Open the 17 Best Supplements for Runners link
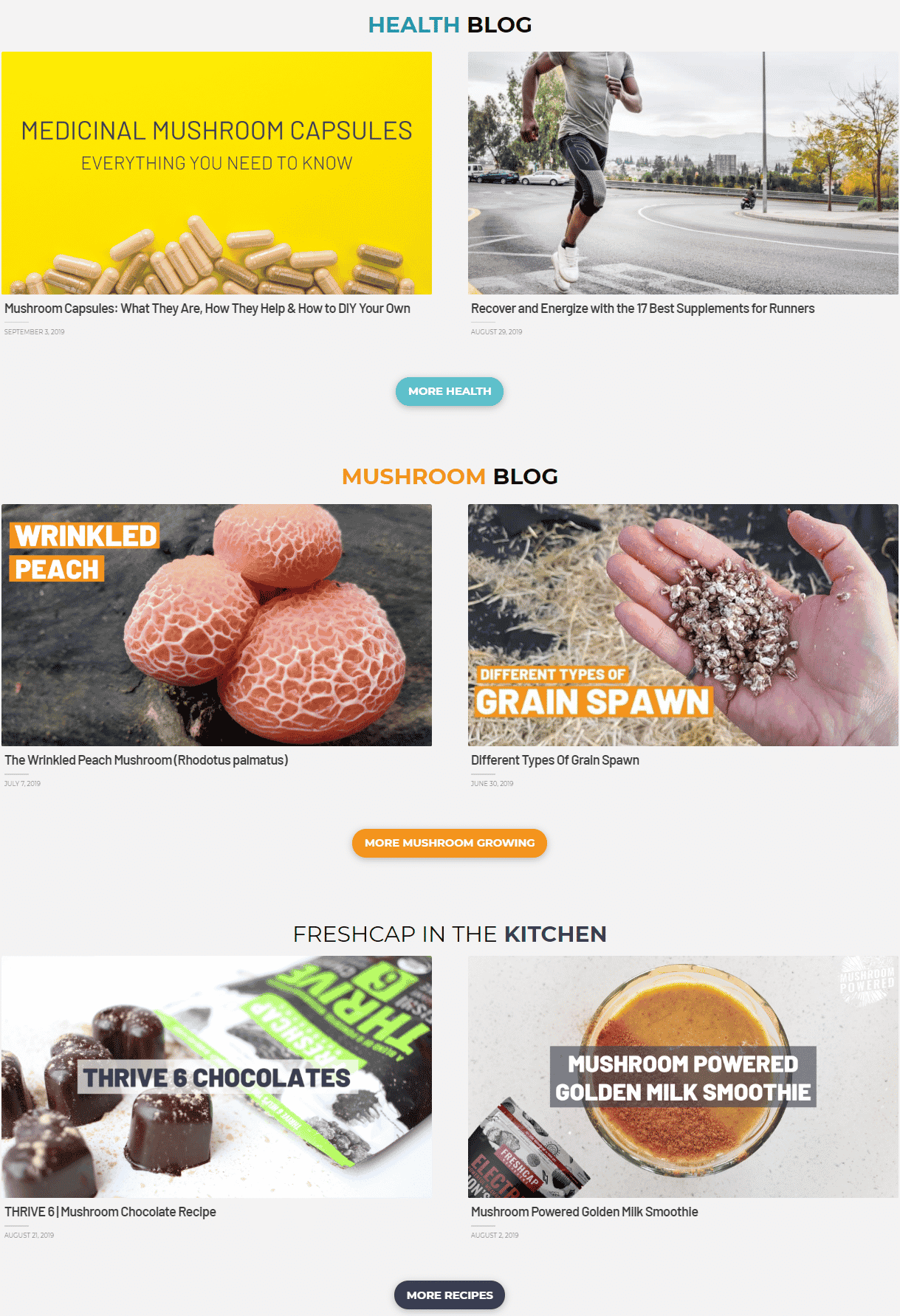 tap(642, 309)
